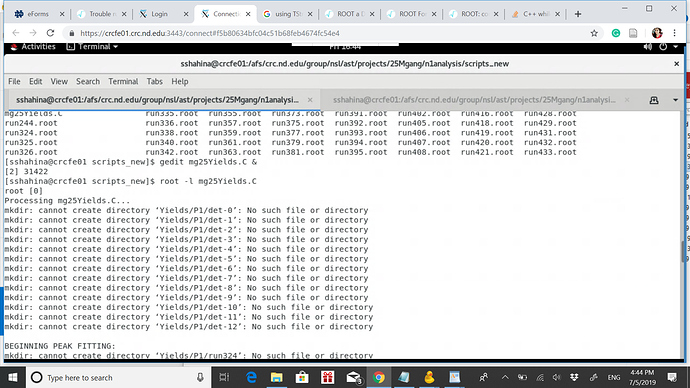Switch to the 'using TSt' Google tab
The height and width of the screenshot is (388, 690).
[287, 14]
